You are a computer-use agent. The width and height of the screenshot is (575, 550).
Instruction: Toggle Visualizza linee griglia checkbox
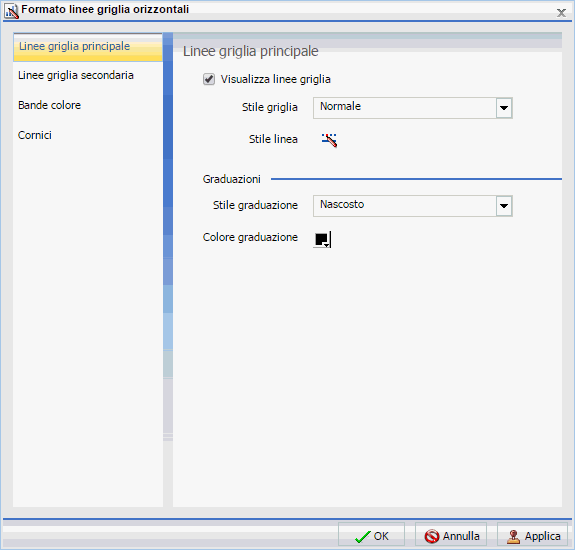click(x=209, y=79)
